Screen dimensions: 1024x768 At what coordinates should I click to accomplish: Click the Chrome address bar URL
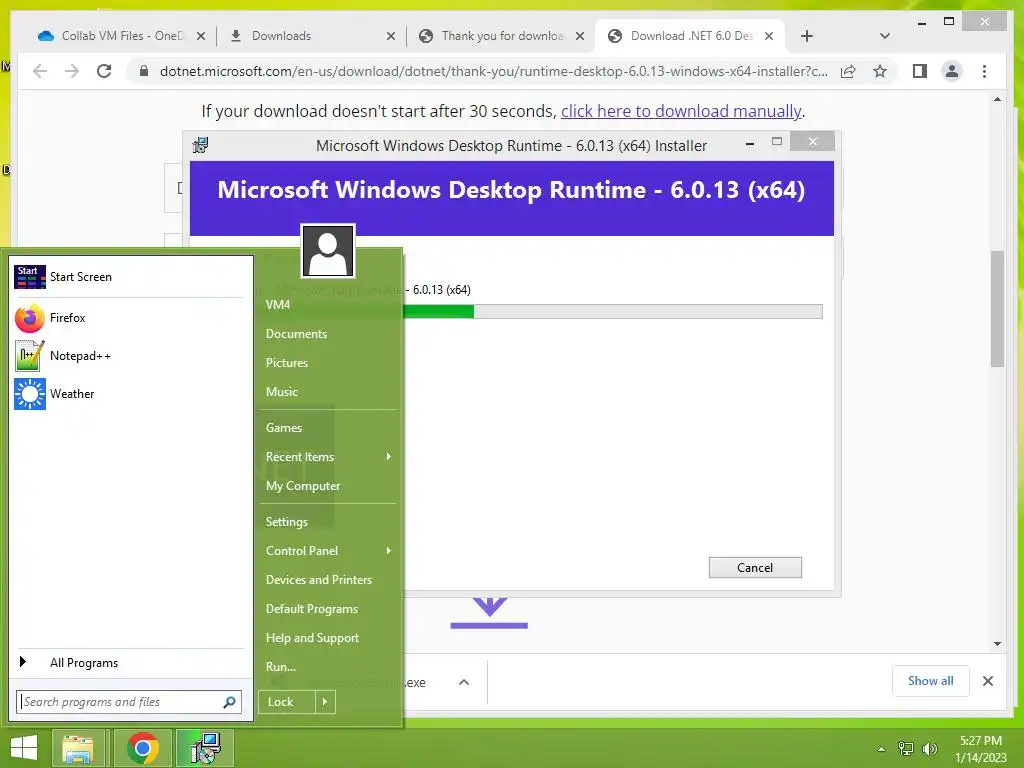(493, 71)
